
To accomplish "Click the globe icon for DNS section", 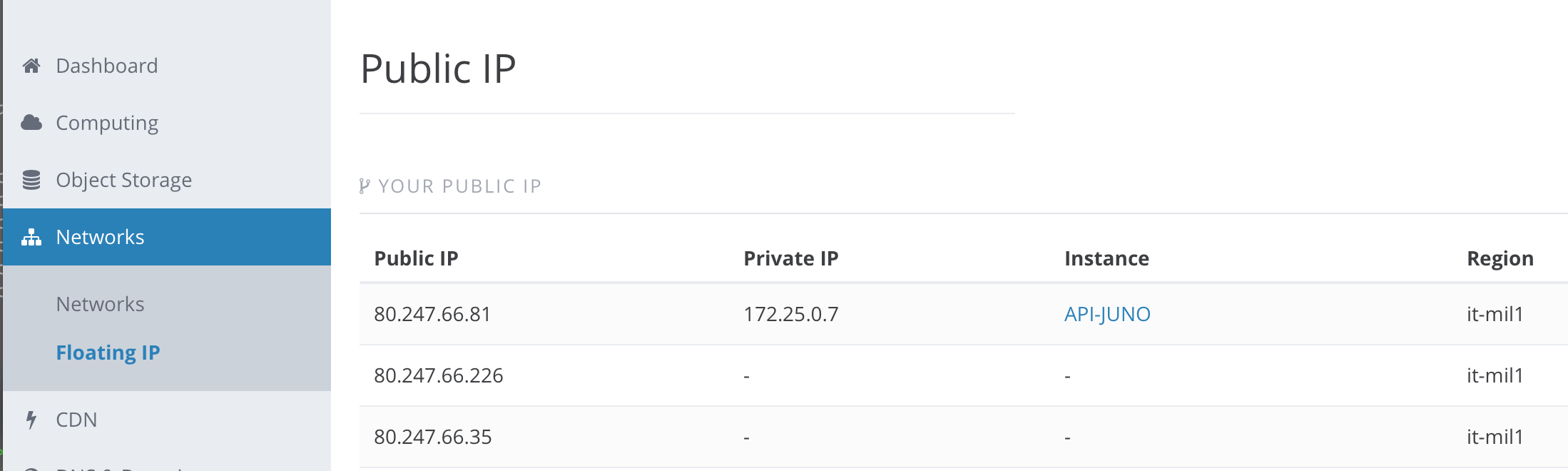I will click(31, 467).
